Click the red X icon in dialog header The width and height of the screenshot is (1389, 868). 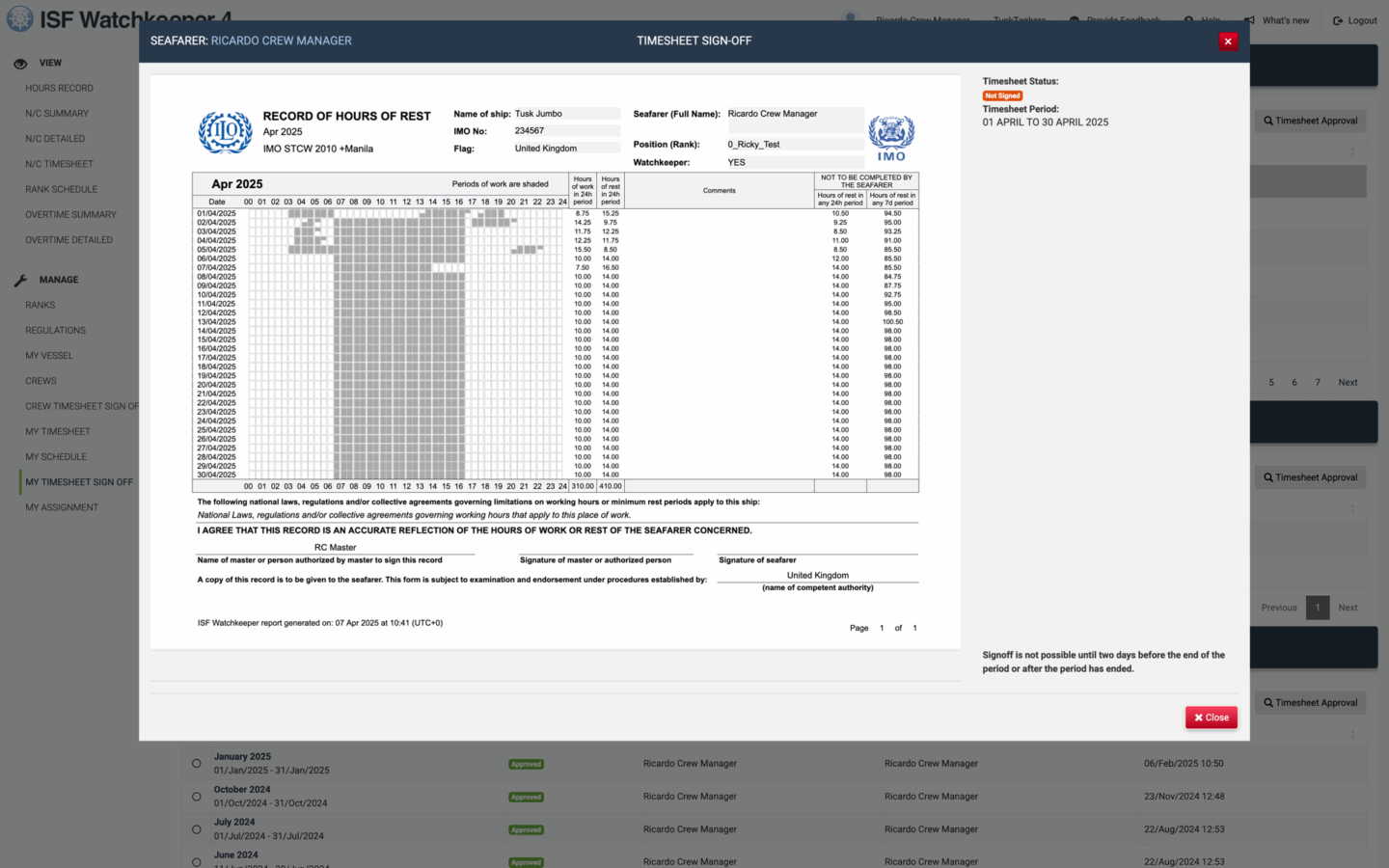tap(1227, 41)
